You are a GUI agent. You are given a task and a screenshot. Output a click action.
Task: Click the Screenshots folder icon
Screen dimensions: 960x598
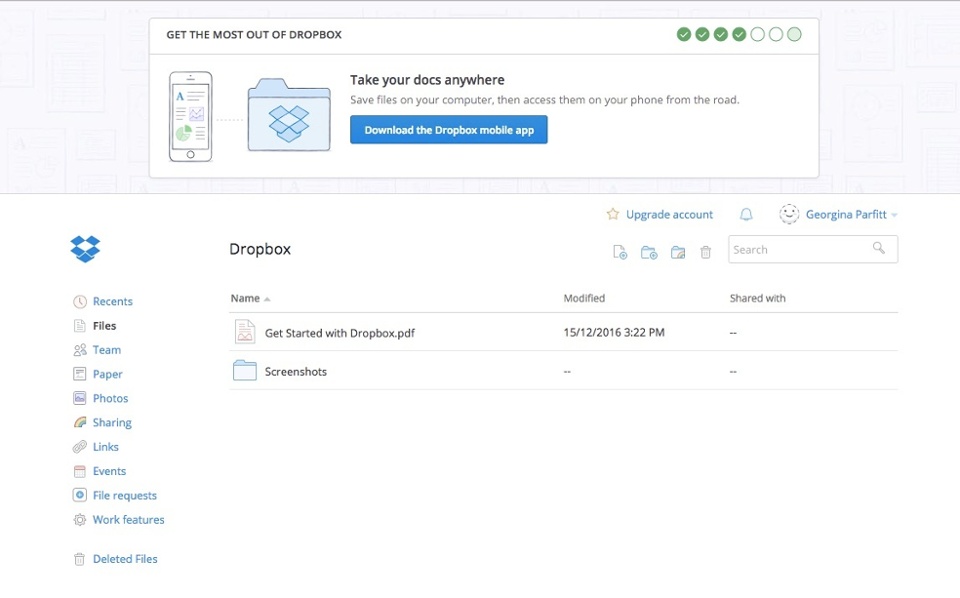point(245,370)
